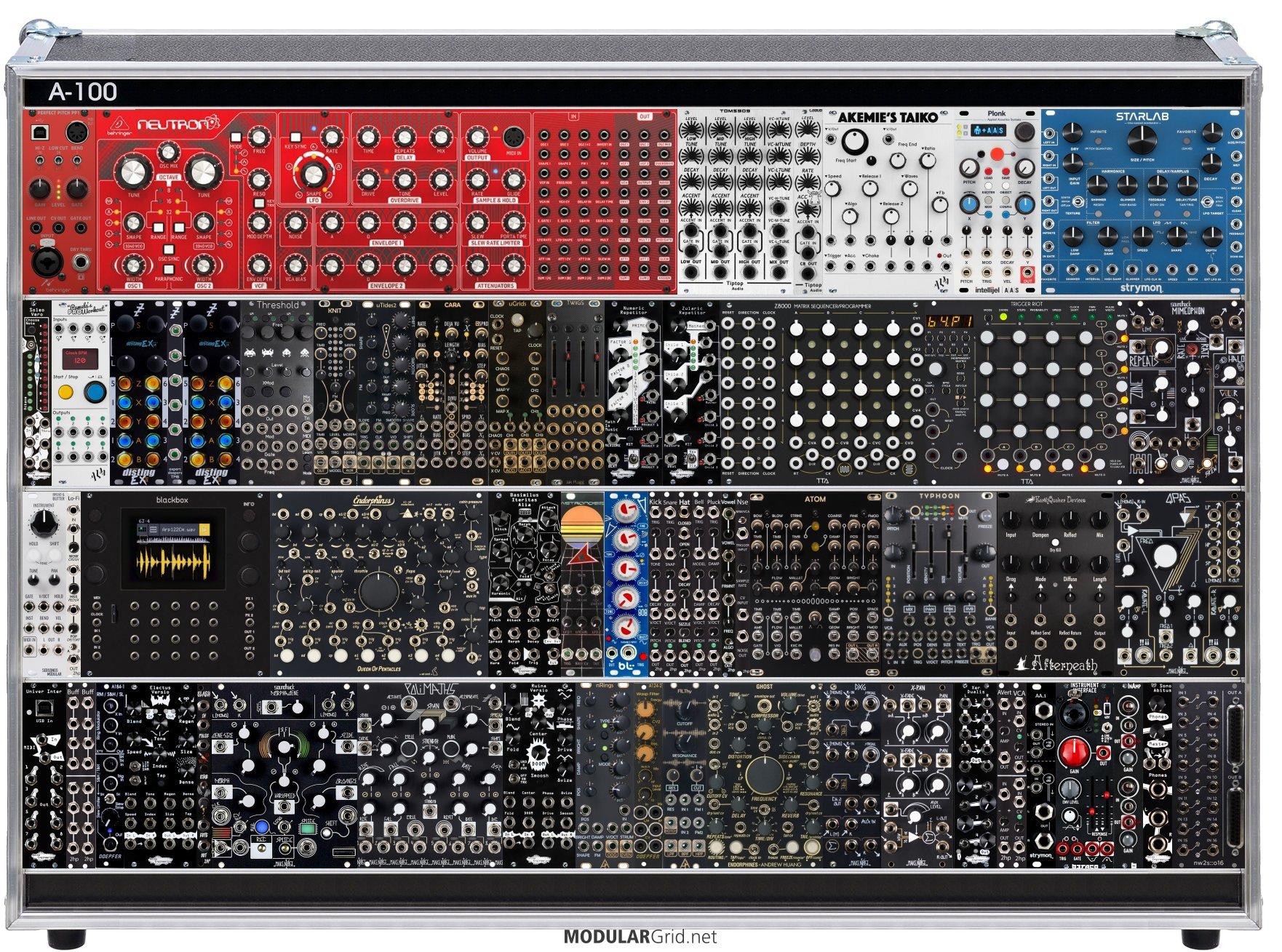Toggle the OSC SYNC button on the Neutron
The image size is (1282, 952).
(x=168, y=249)
